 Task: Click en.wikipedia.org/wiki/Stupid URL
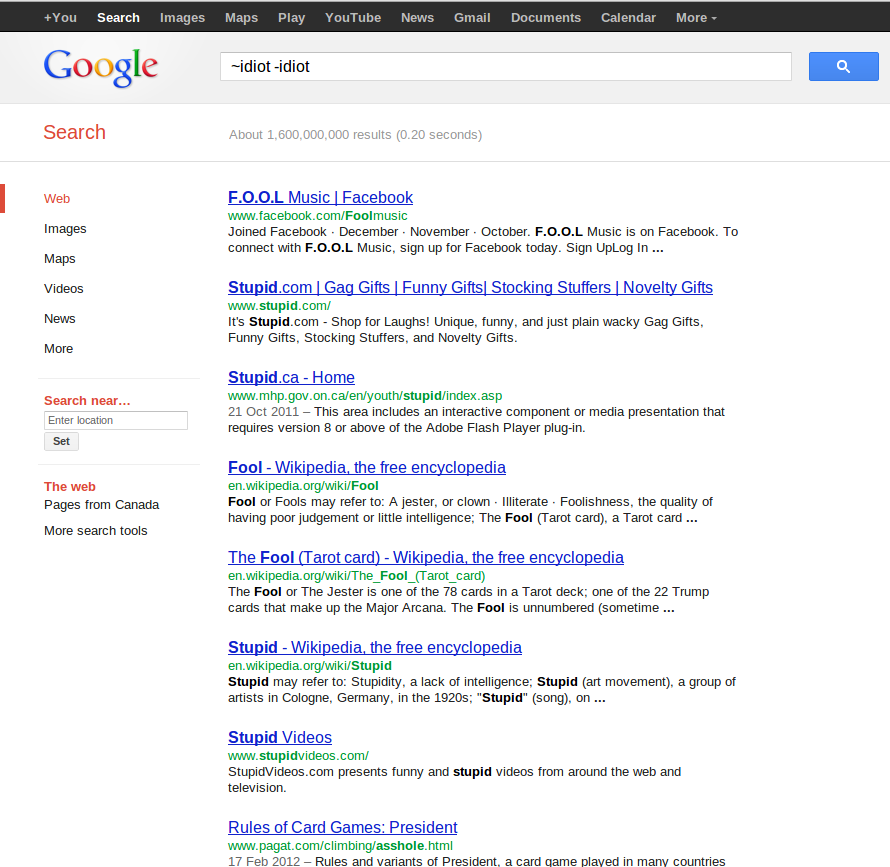click(x=310, y=665)
